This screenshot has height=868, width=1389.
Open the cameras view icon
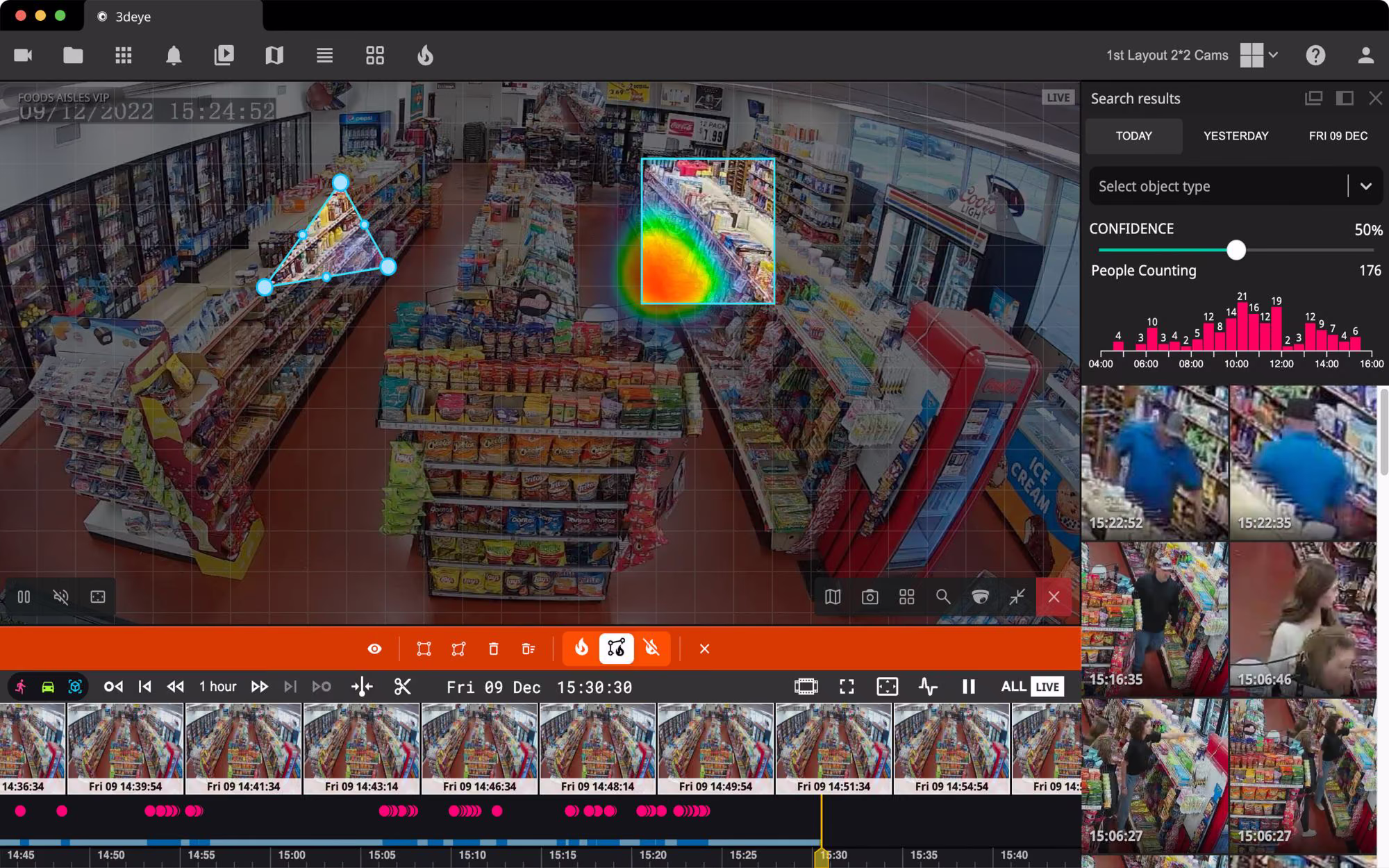[24, 55]
